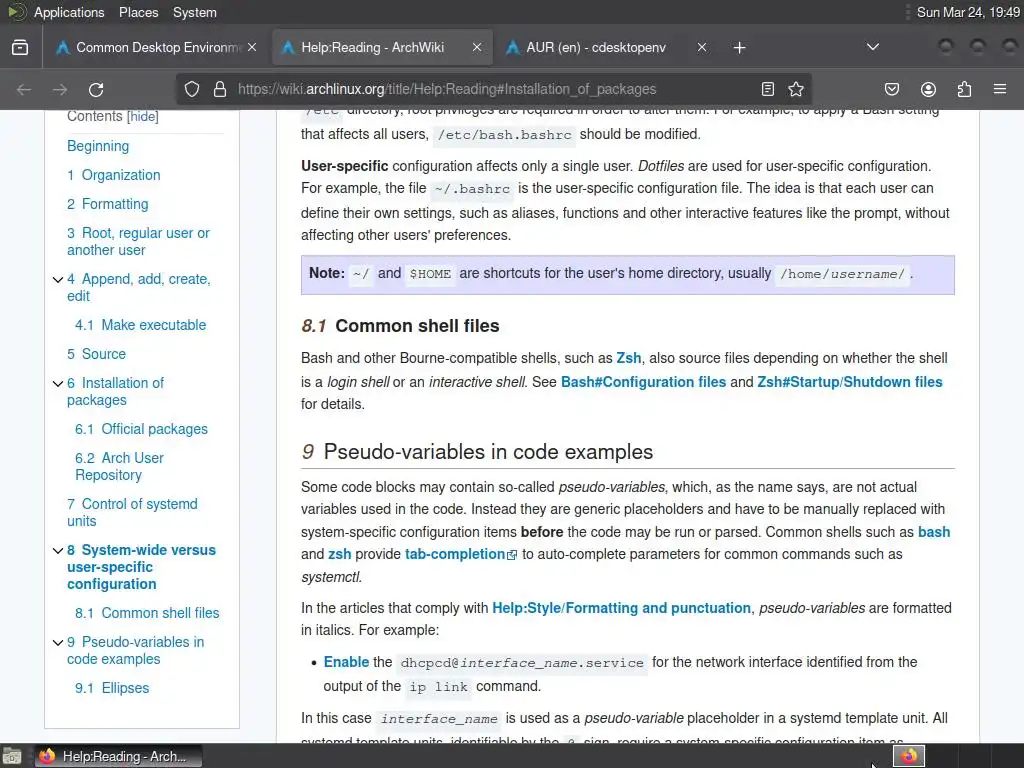Open the Save to Pocket icon

(x=891, y=89)
